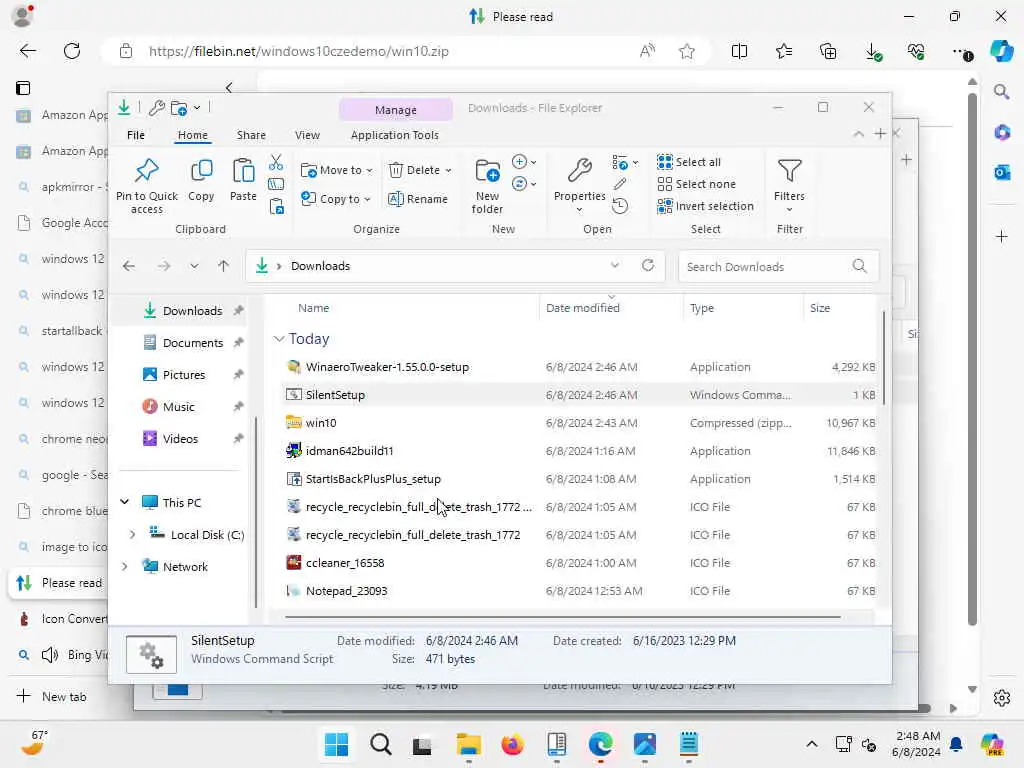Viewport: 1024px width, 768px height.
Task: Click the Copy ribbon icon
Action: point(201,172)
